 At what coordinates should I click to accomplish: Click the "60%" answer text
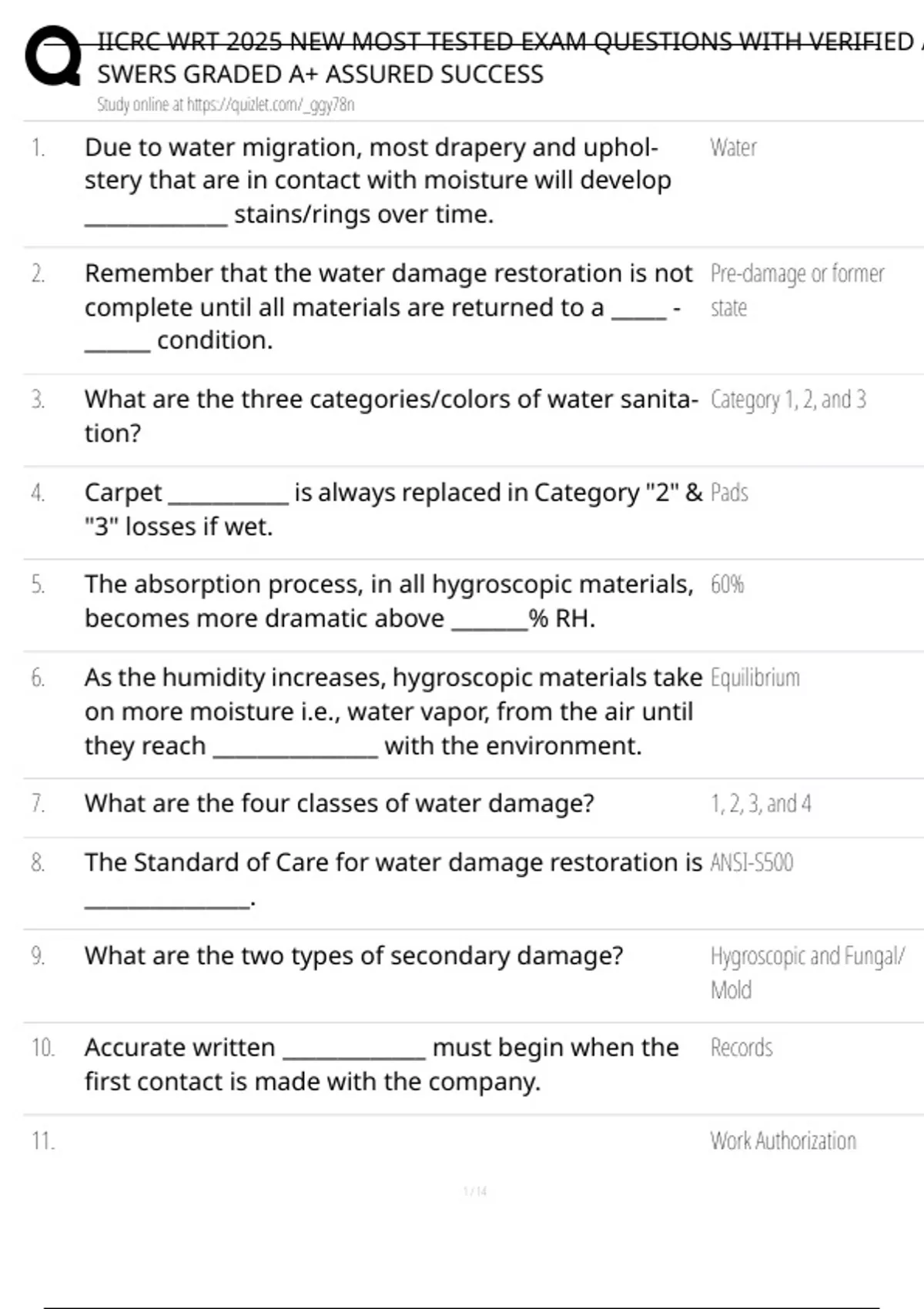(727, 585)
